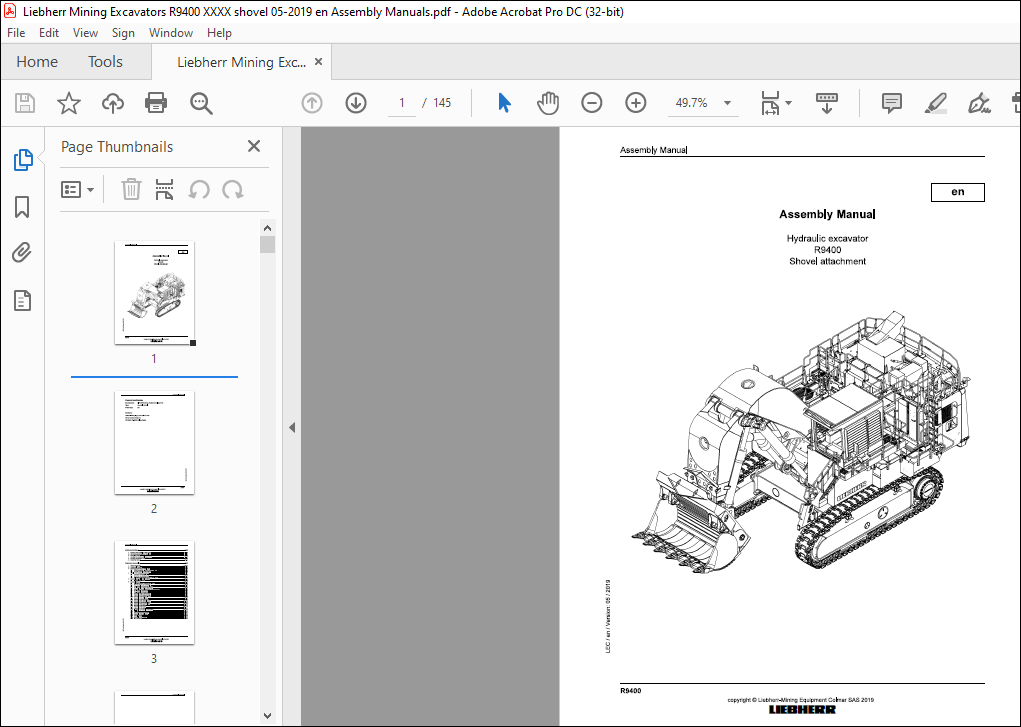Switch to the Tools tab
This screenshot has width=1021, height=727.
(x=105, y=62)
